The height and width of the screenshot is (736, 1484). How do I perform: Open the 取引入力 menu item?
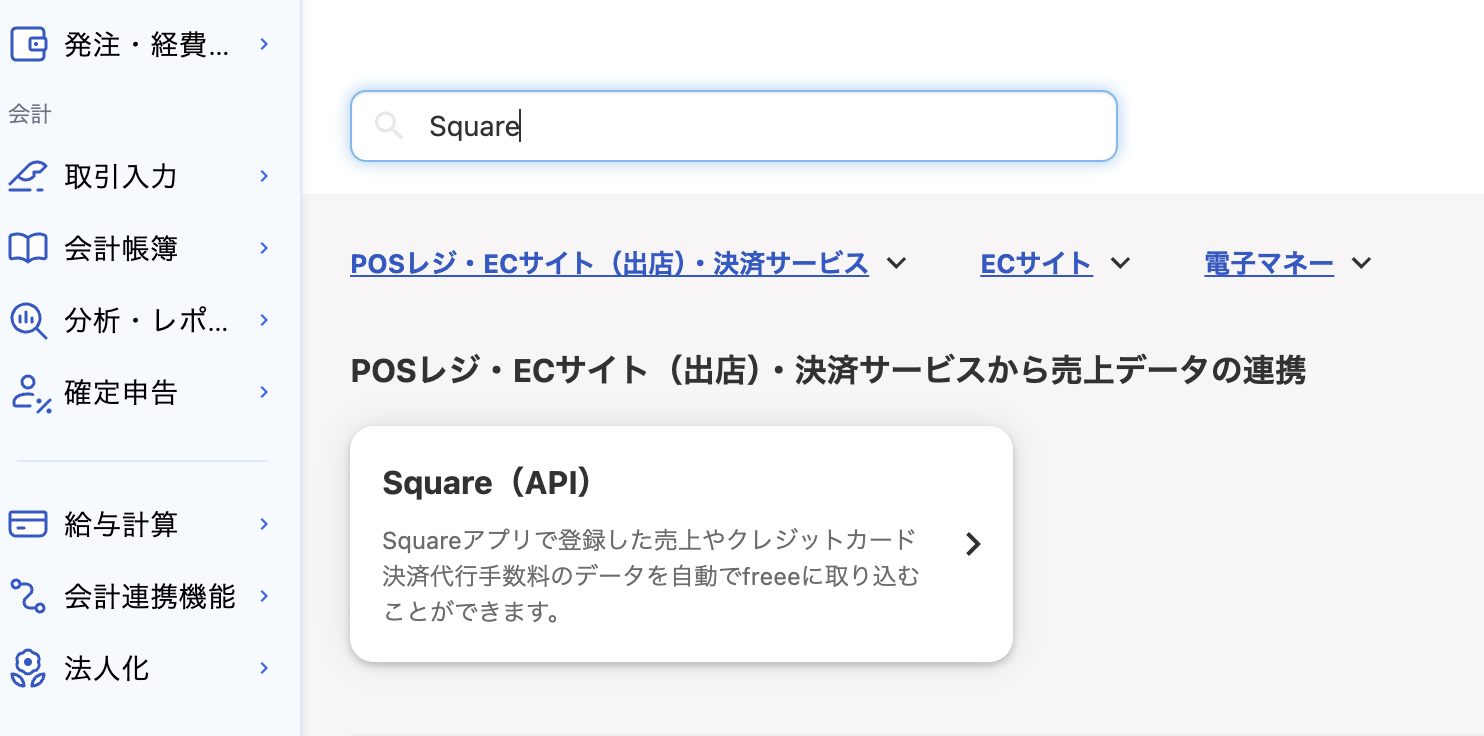point(121,176)
